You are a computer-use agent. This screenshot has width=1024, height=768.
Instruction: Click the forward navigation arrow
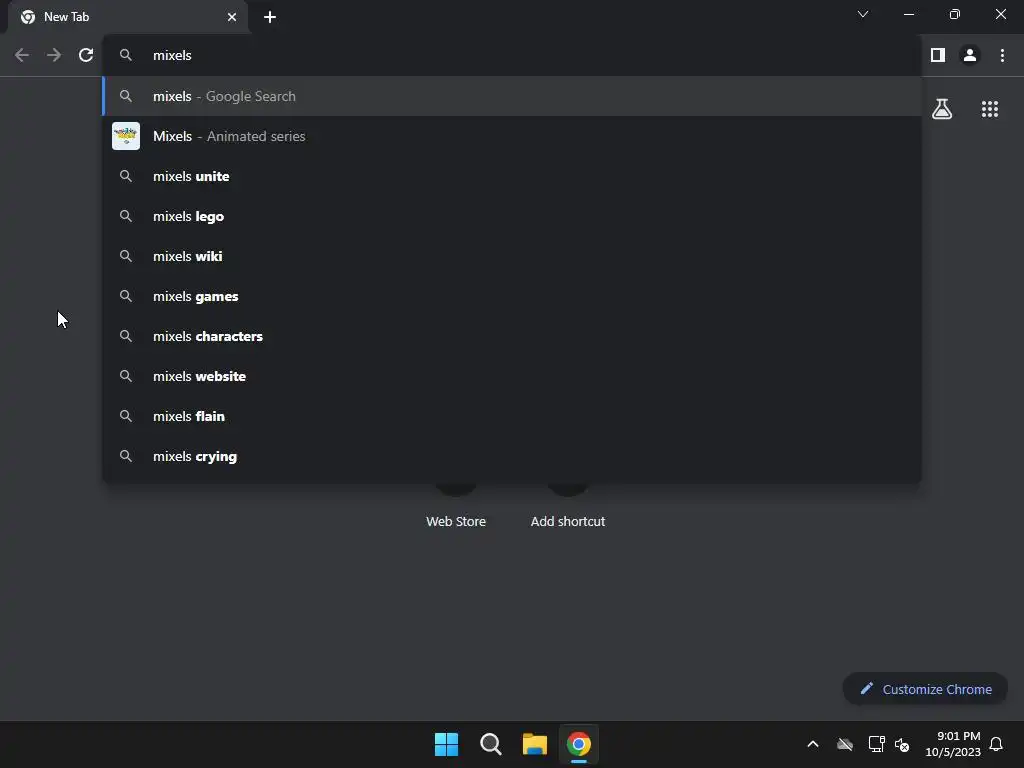coord(54,56)
